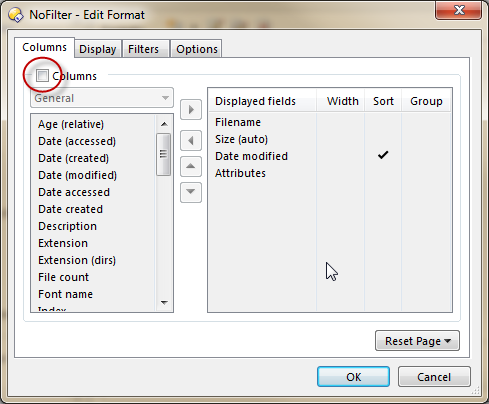Select Extension (dirs) in the field list
Image resolution: width=489 pixels, height=404 pixels.
coord(77,260)
